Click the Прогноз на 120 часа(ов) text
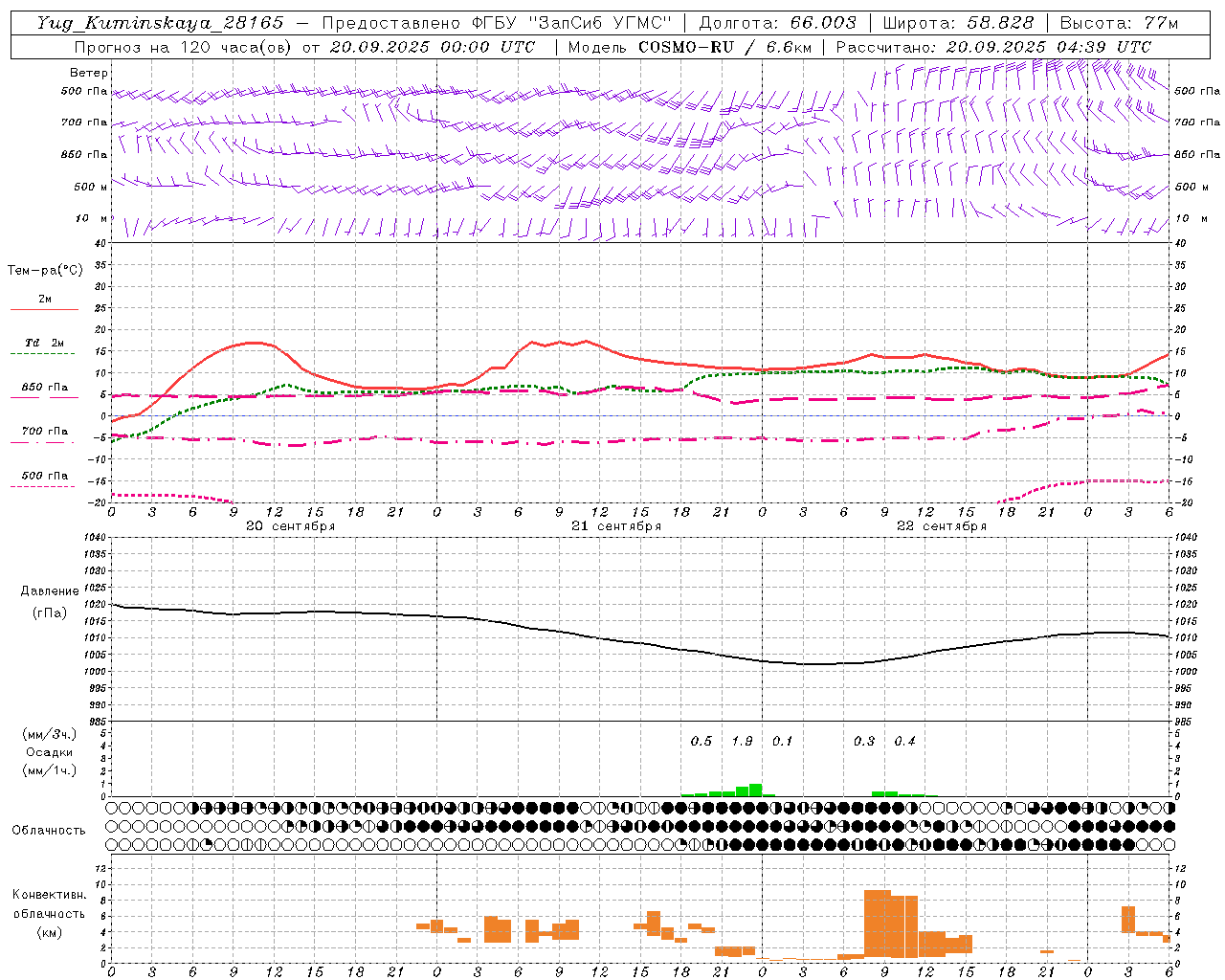 (185, 47)
